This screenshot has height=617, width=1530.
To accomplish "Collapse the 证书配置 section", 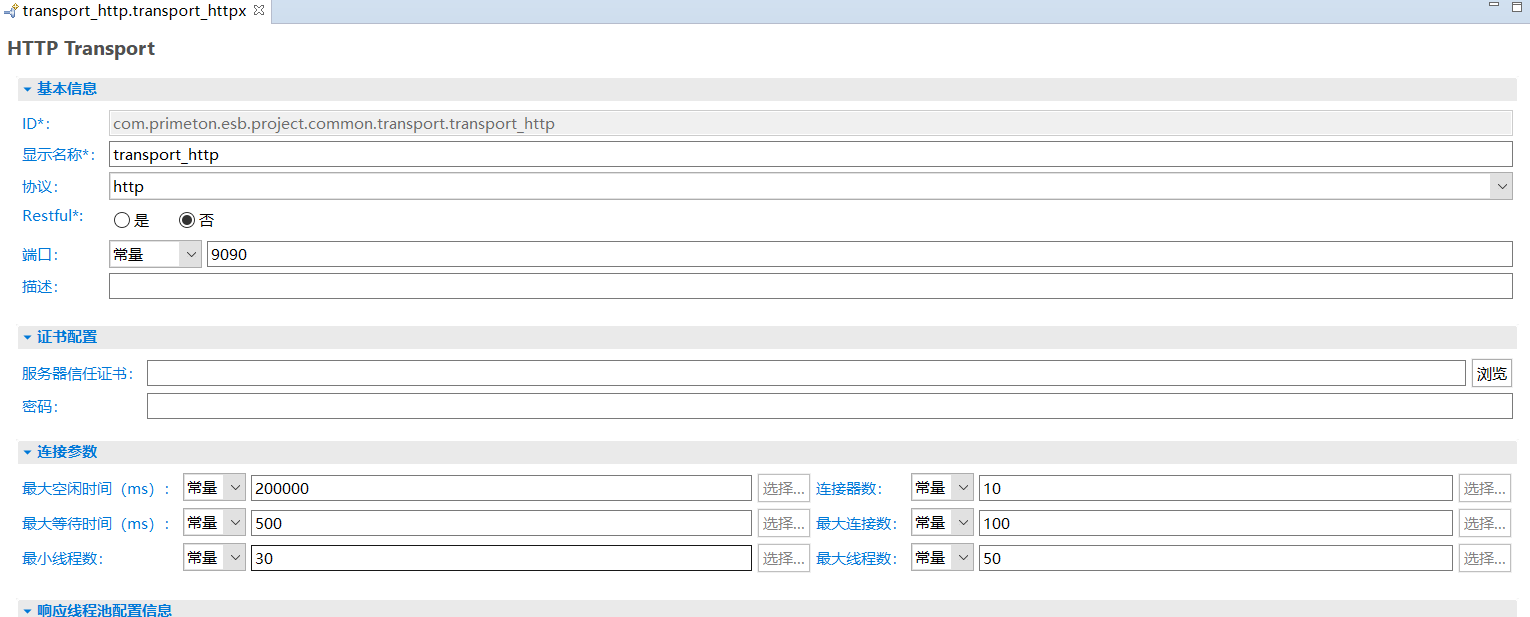I will (28, 337).
